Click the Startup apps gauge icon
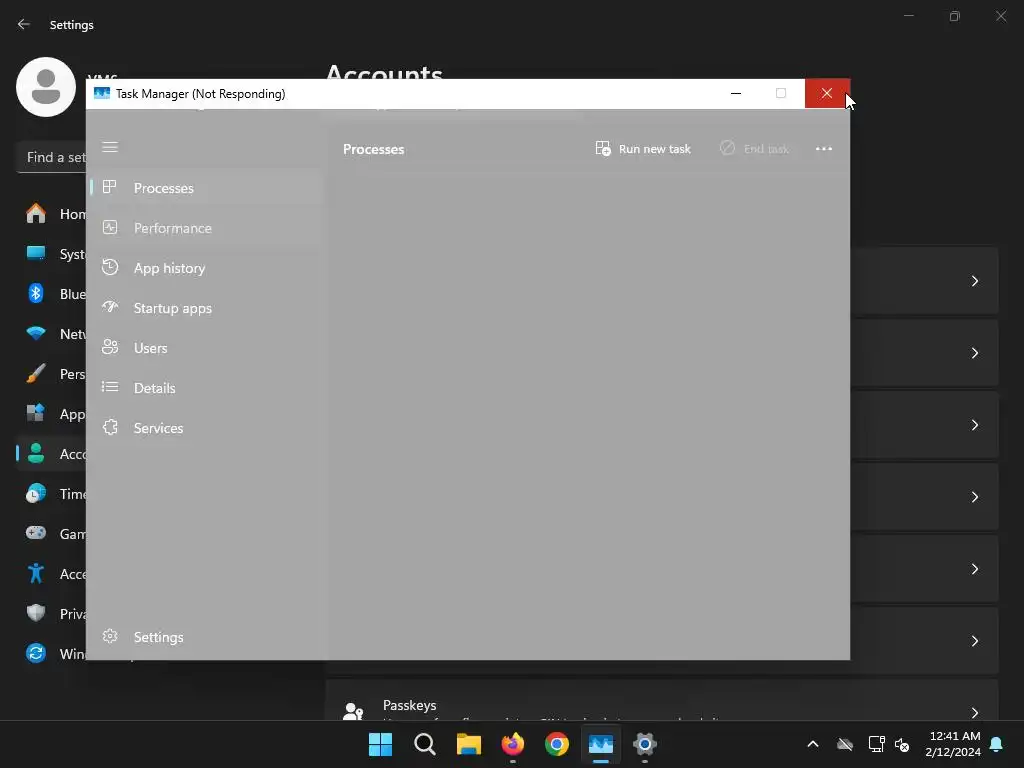Screen dimensions: 1024x768 pos(110,307)
